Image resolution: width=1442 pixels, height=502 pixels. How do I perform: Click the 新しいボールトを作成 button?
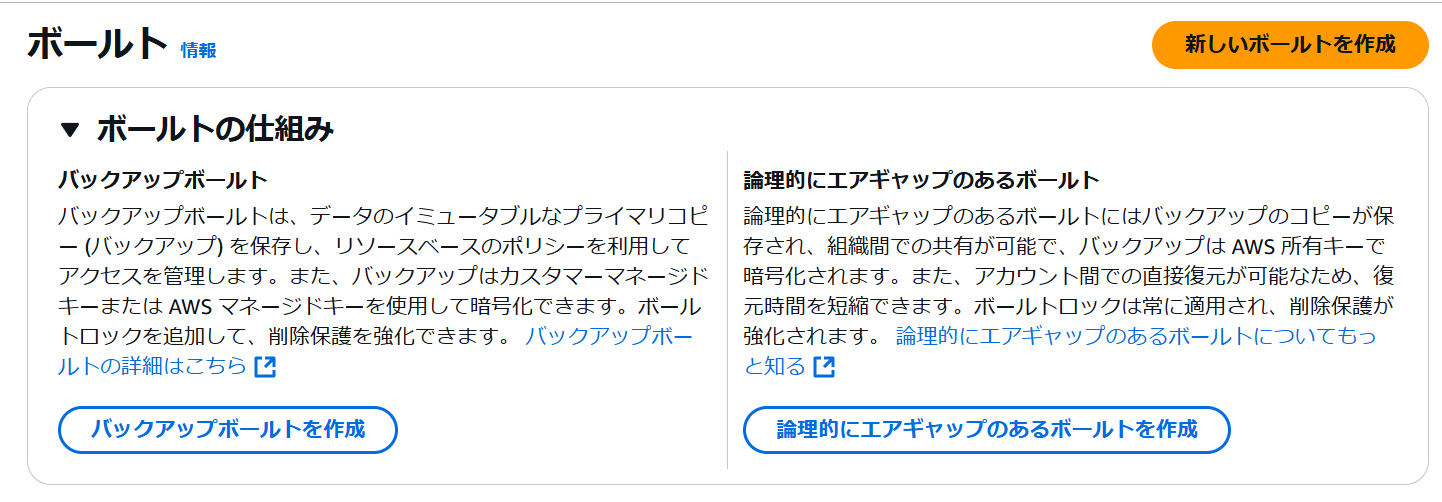(x=1290, y=45)
